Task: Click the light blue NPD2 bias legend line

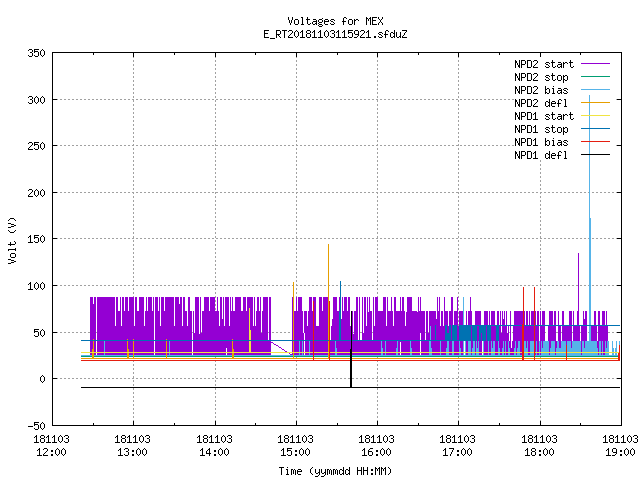Action: pyautogui.click(x=595, y=89)
